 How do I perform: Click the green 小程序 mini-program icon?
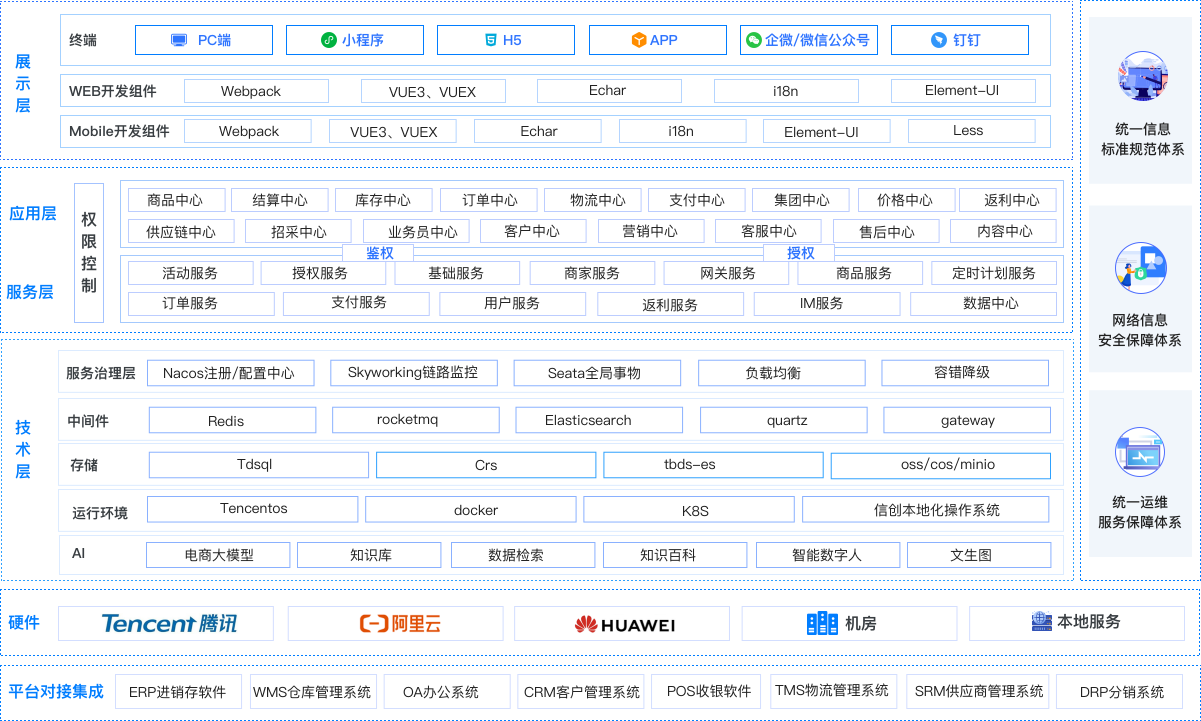click(x=328, y=40)
